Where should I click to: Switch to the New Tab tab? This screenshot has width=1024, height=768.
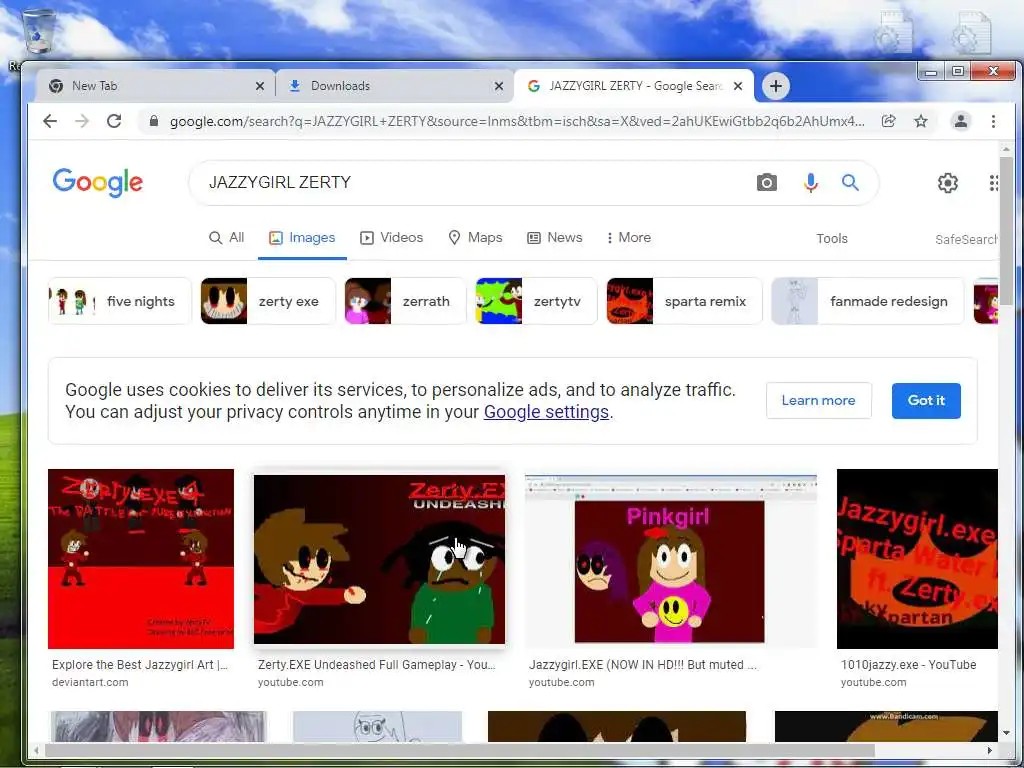coord(153,86)
